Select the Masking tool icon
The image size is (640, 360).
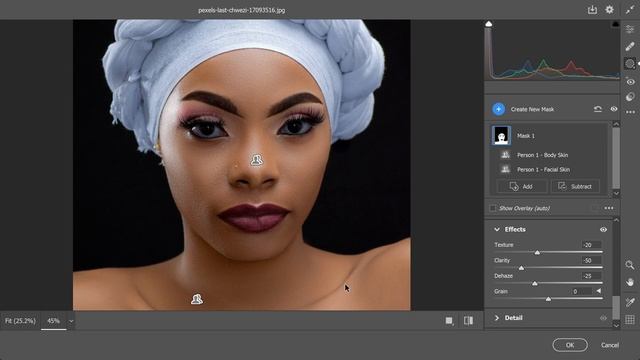[630, 64]
